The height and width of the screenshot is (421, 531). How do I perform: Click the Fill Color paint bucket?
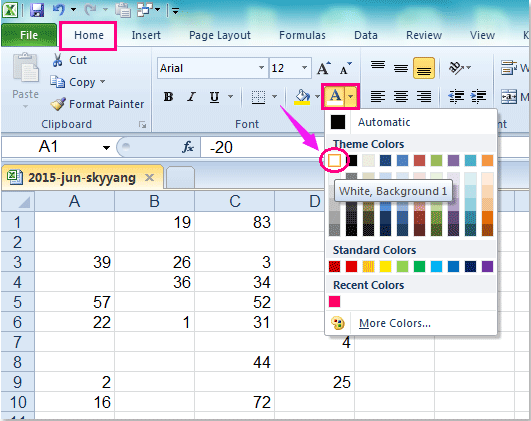[302, 97]
